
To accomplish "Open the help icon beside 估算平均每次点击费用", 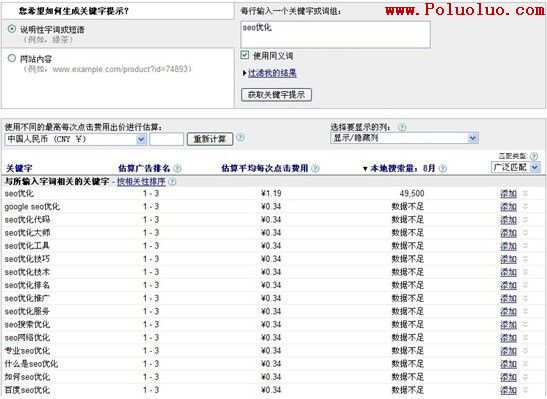I will (315, 168).
